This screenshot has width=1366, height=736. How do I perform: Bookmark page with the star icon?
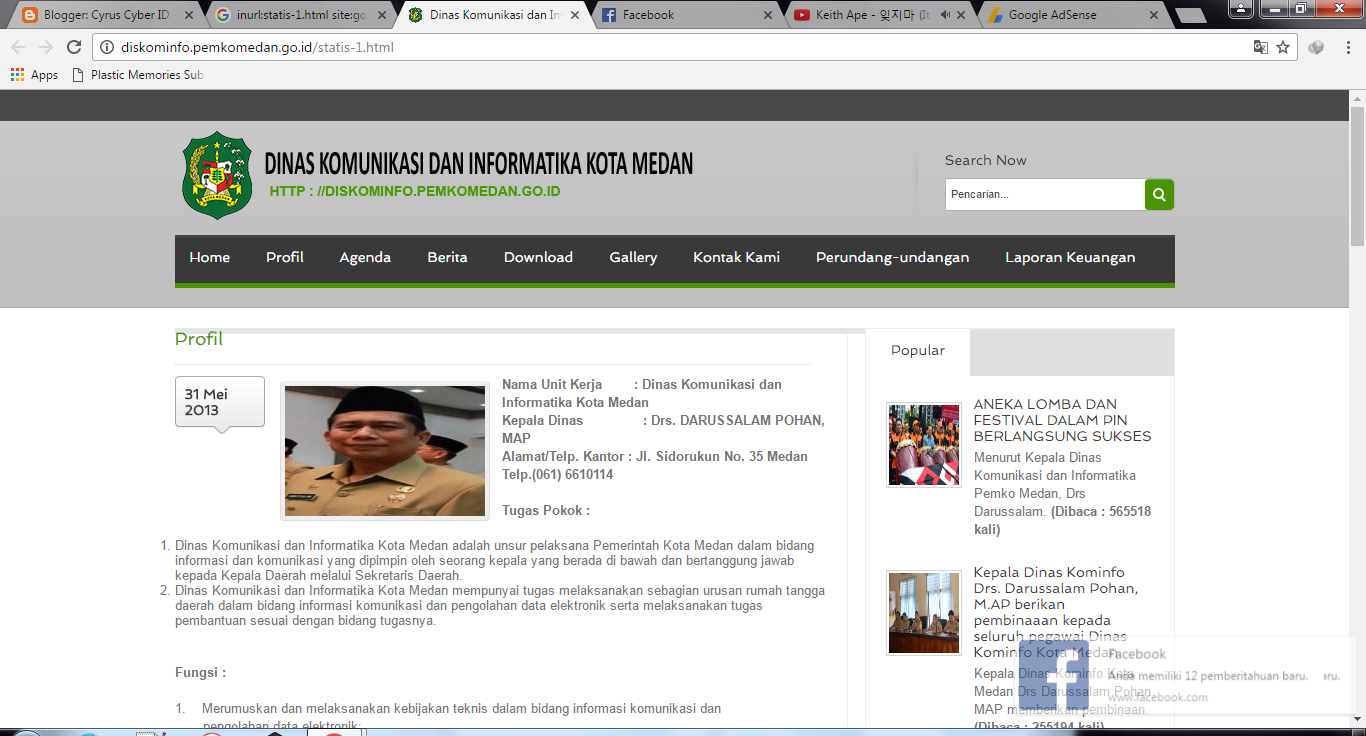(x=1283, y=47)
